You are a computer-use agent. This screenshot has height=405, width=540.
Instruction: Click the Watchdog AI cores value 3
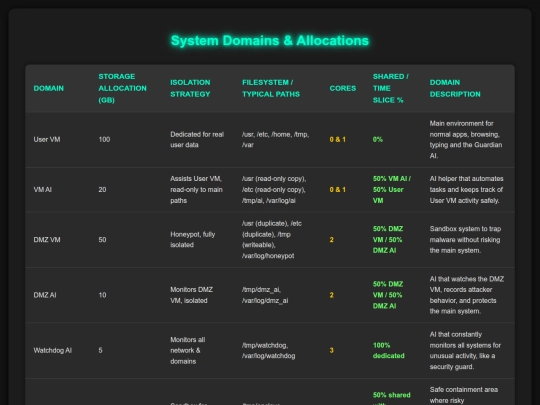click(332, 351)
